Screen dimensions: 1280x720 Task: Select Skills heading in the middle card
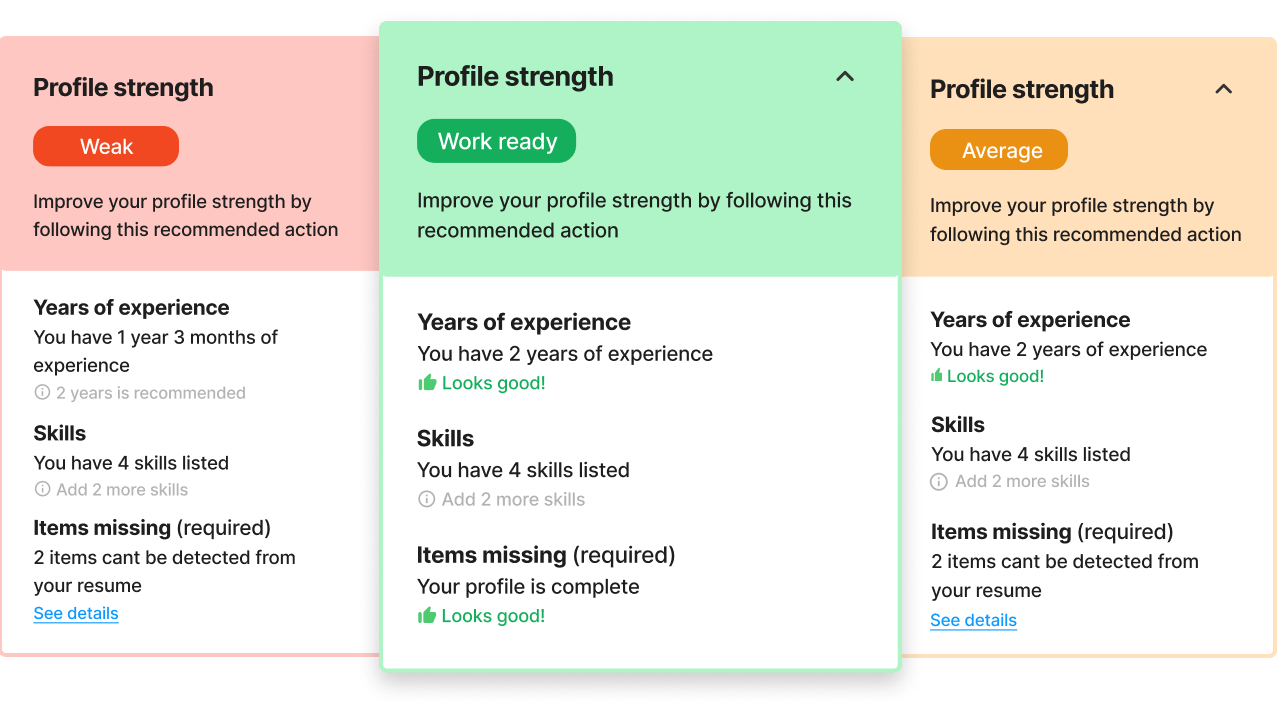coord(445,438)
